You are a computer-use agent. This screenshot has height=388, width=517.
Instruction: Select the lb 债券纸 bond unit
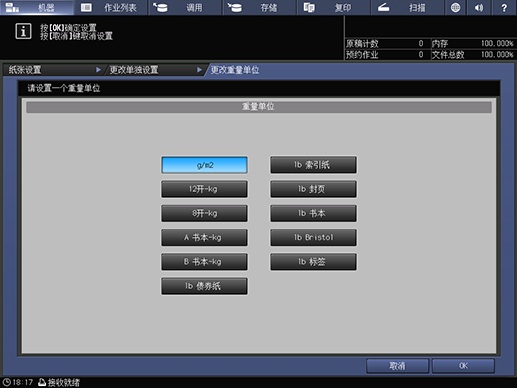[204, 286]
